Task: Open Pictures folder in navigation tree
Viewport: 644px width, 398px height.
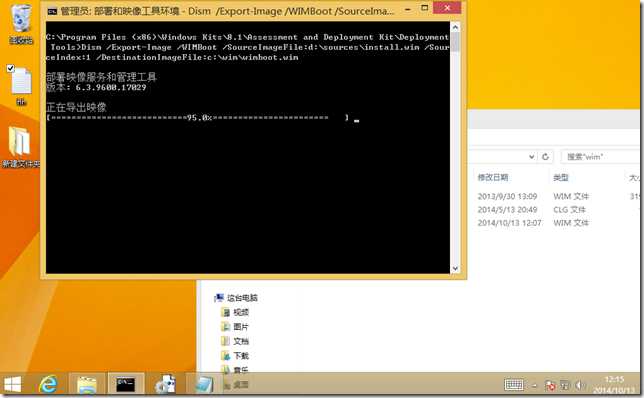Action: click(x=235, y=327)
